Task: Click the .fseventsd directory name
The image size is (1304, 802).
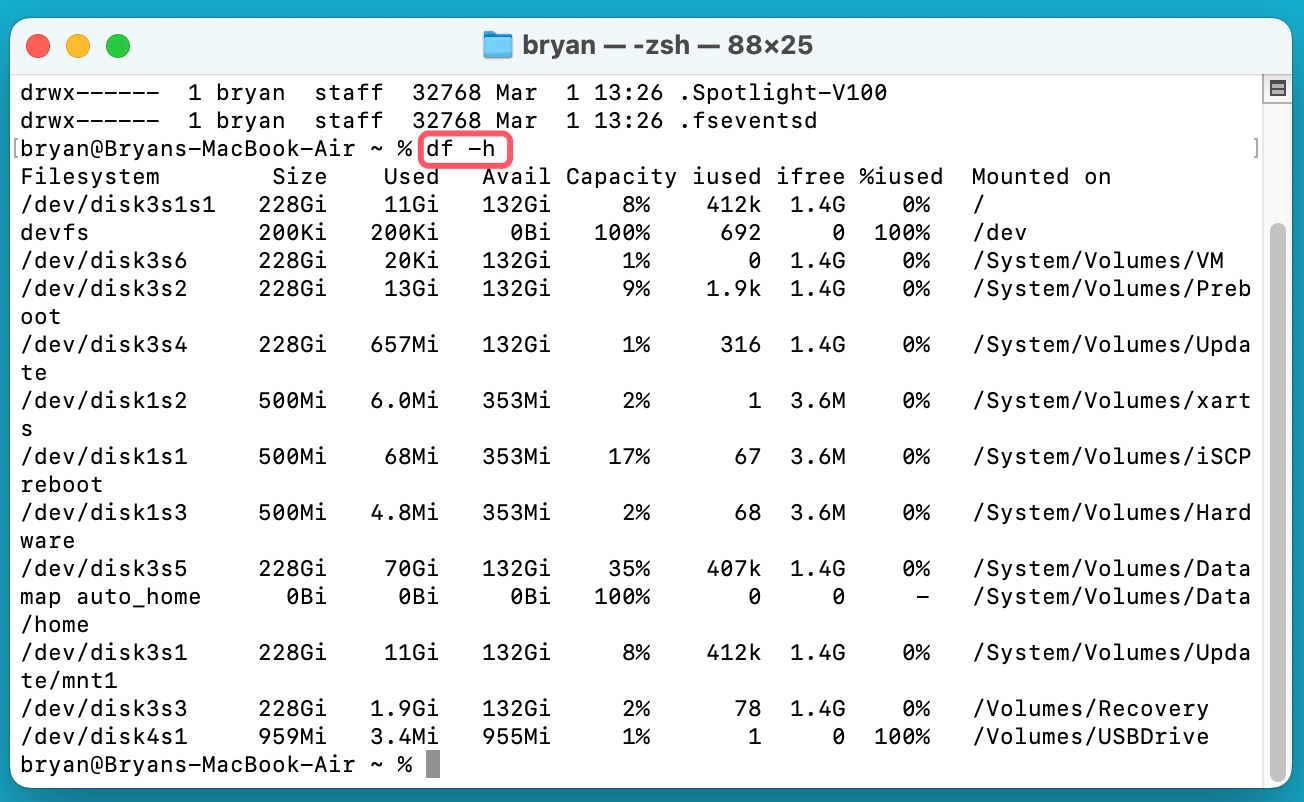Action: click(x=748, y=121)
